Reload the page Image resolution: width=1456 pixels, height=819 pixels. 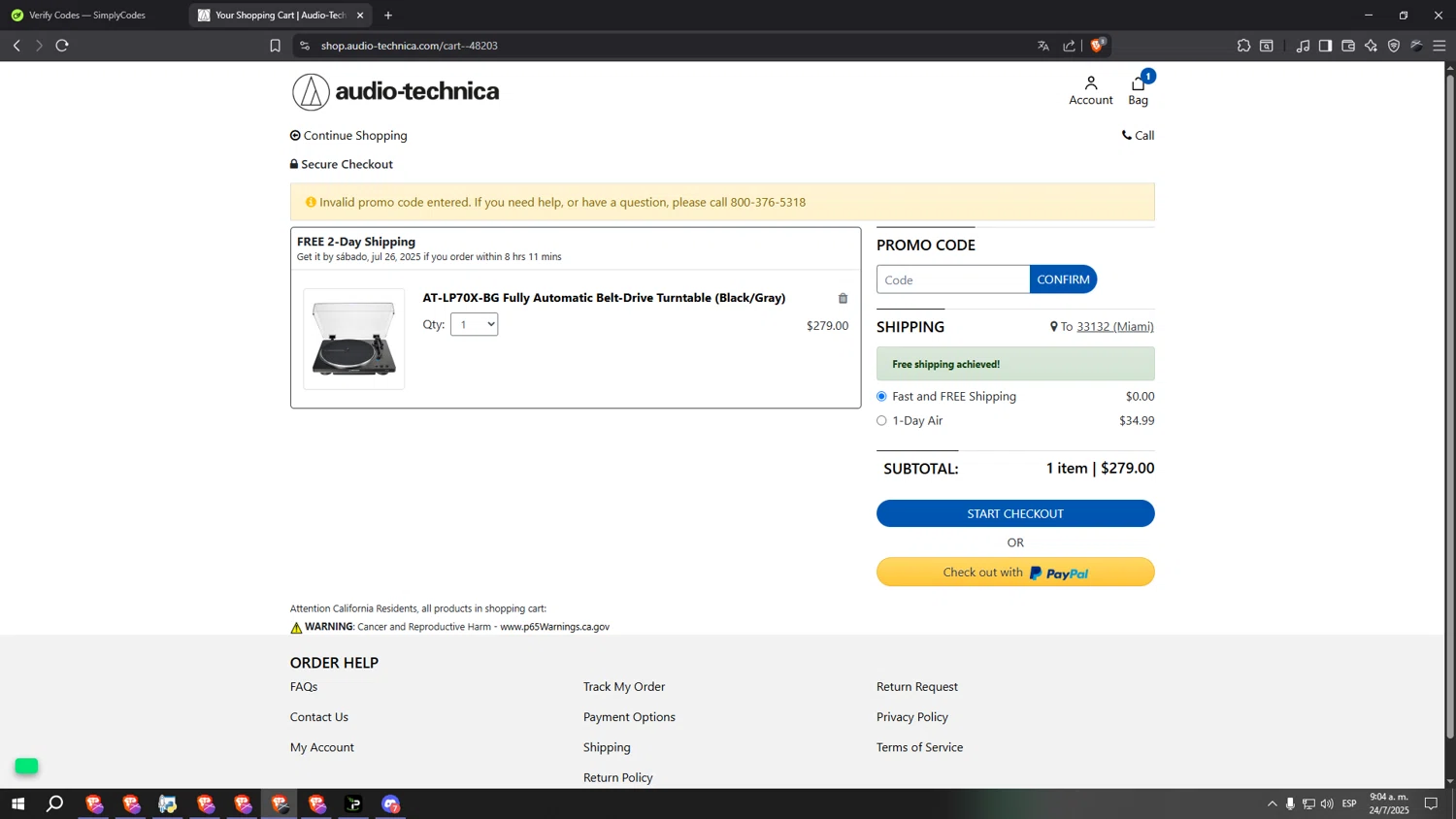click(62, 46)
